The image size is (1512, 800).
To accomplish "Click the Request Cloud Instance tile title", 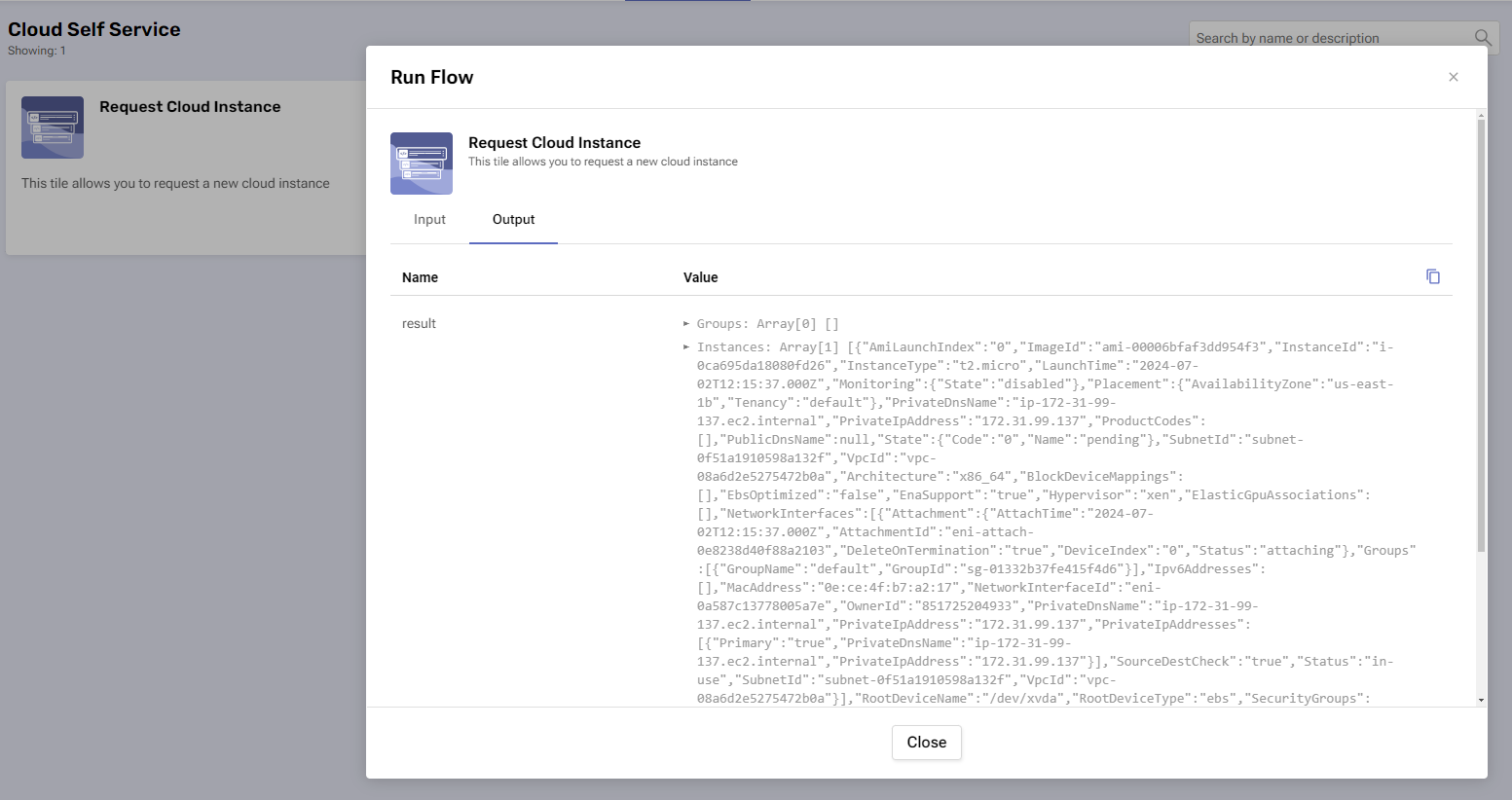I will click(190, 107).
